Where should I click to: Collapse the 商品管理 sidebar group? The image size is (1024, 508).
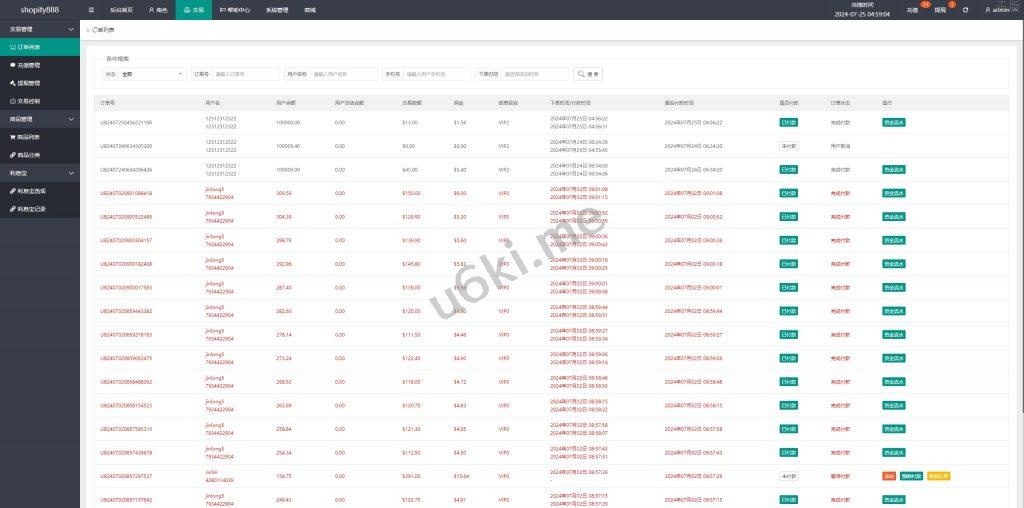coord(40,119)
